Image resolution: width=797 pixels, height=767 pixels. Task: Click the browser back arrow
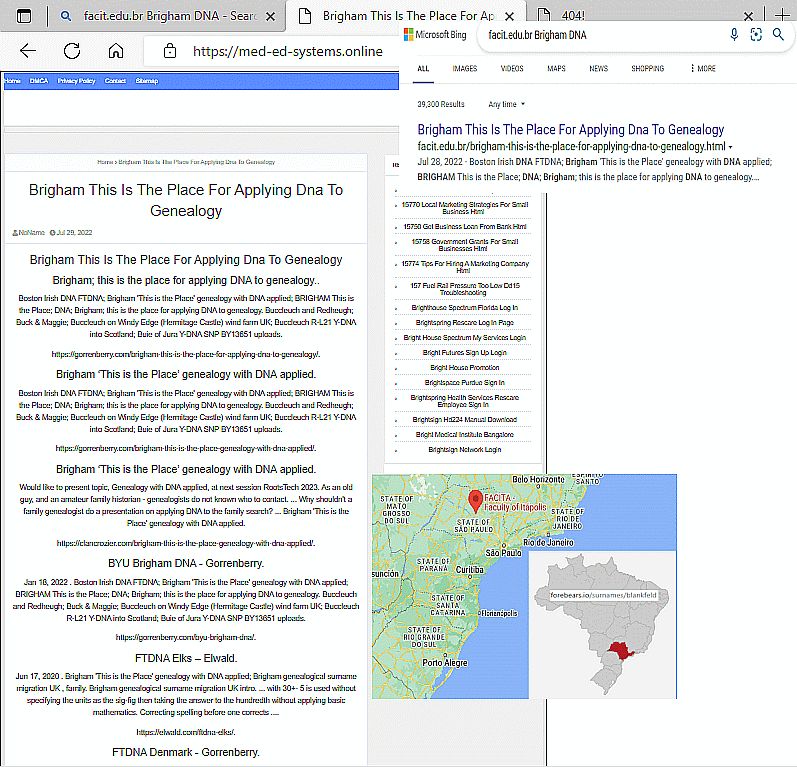(x=28, y=50)
